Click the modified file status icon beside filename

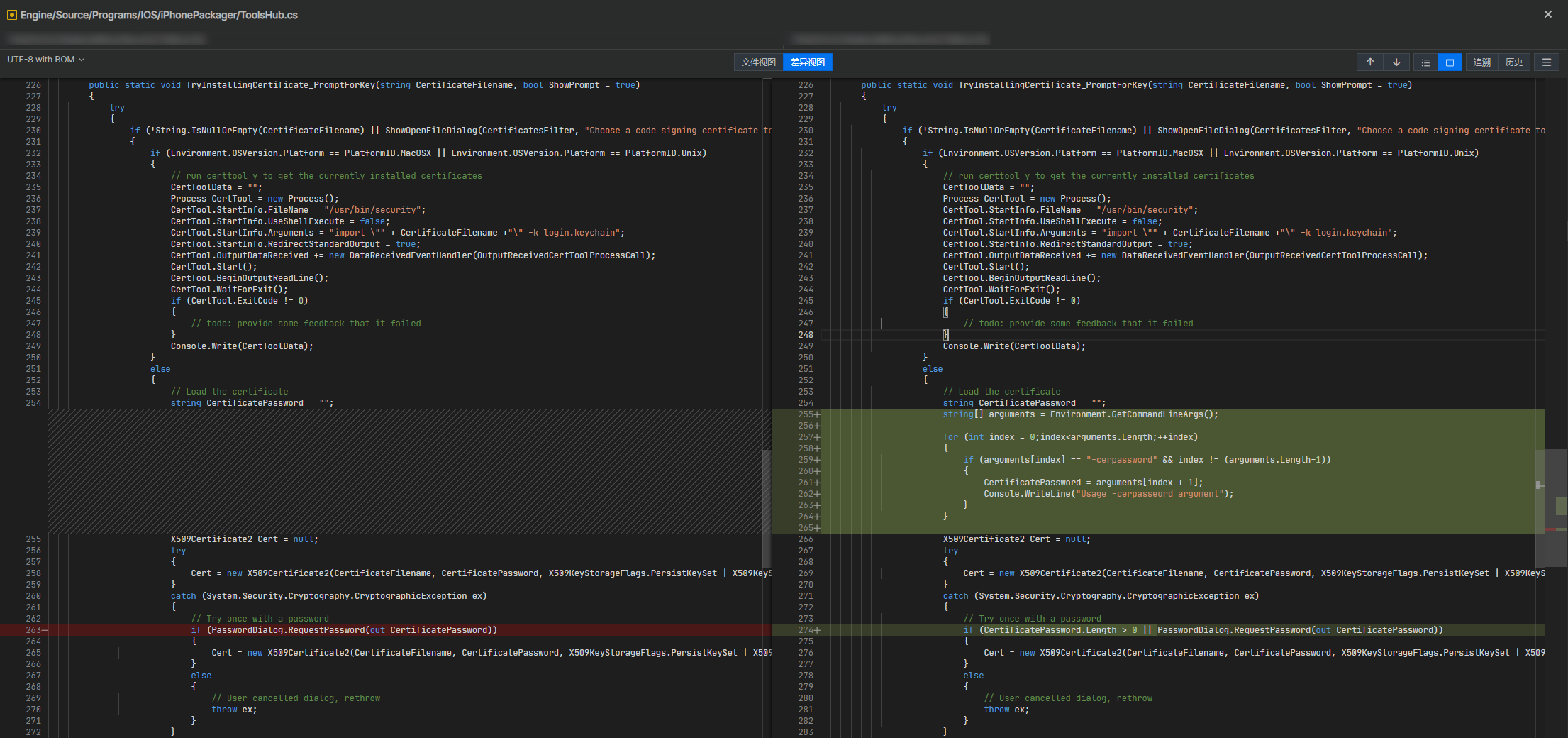pos(11,15)
